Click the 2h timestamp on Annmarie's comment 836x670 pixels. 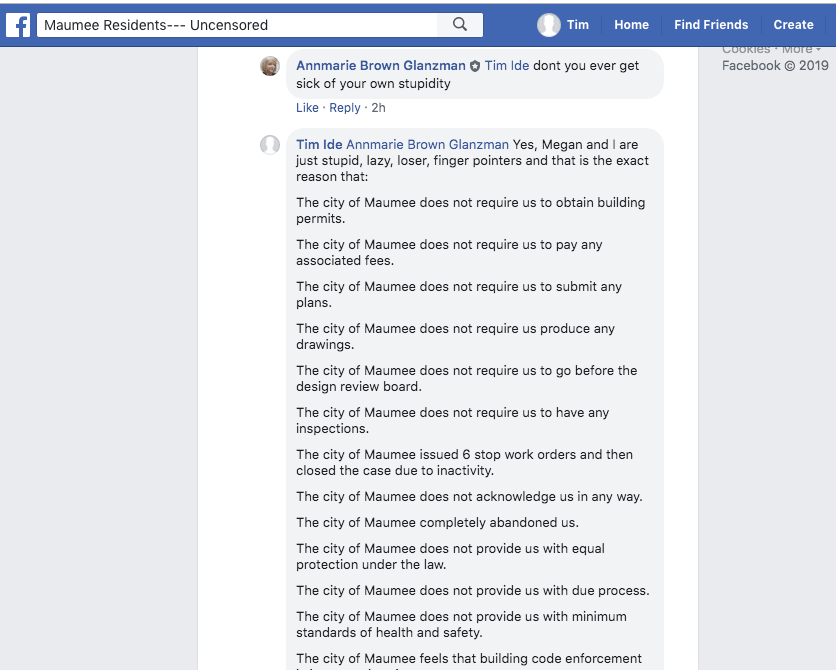pyautogui.click(x=378, y=108)
